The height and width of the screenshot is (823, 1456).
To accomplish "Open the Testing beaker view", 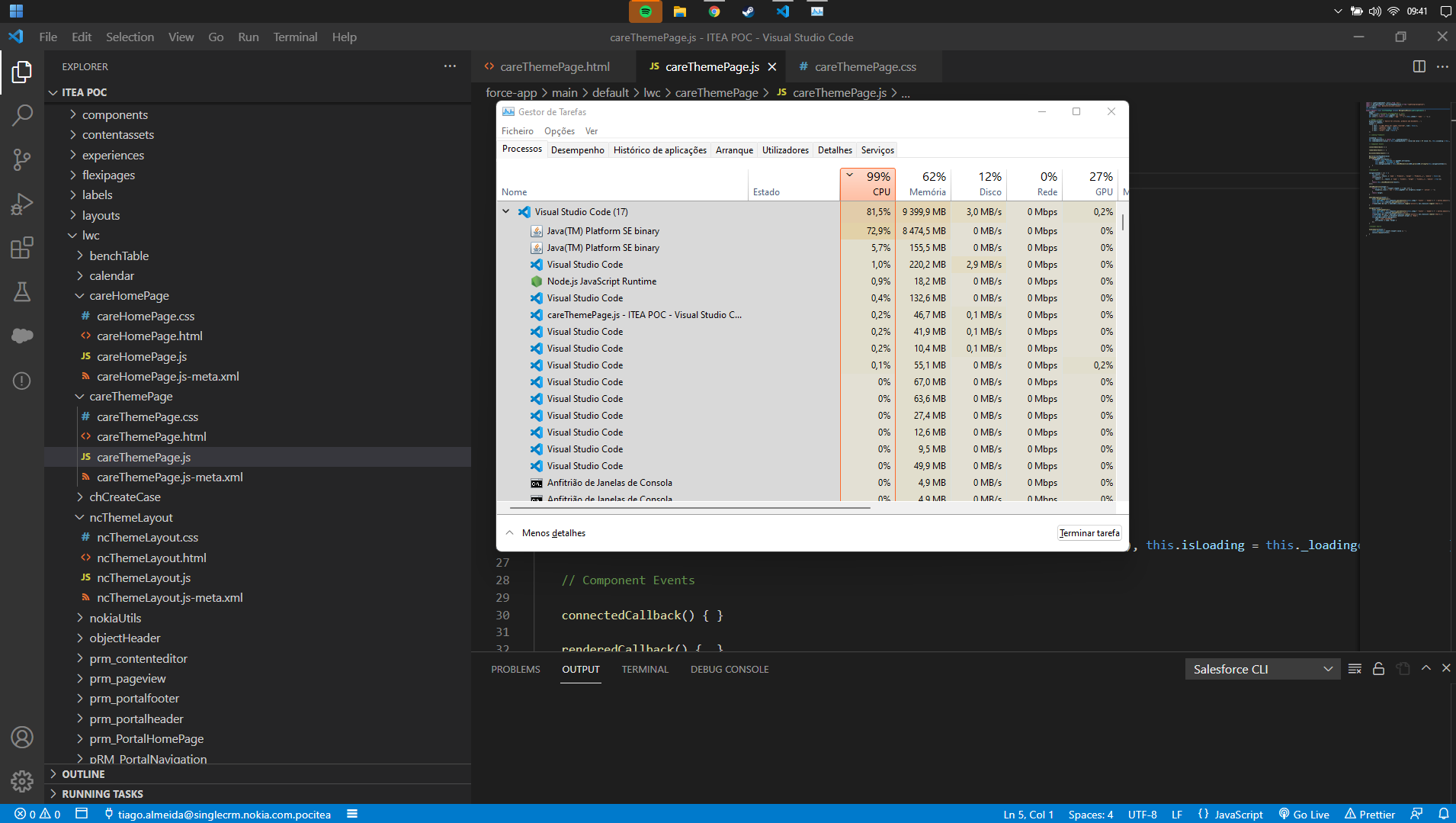I will tap(22, 291).
